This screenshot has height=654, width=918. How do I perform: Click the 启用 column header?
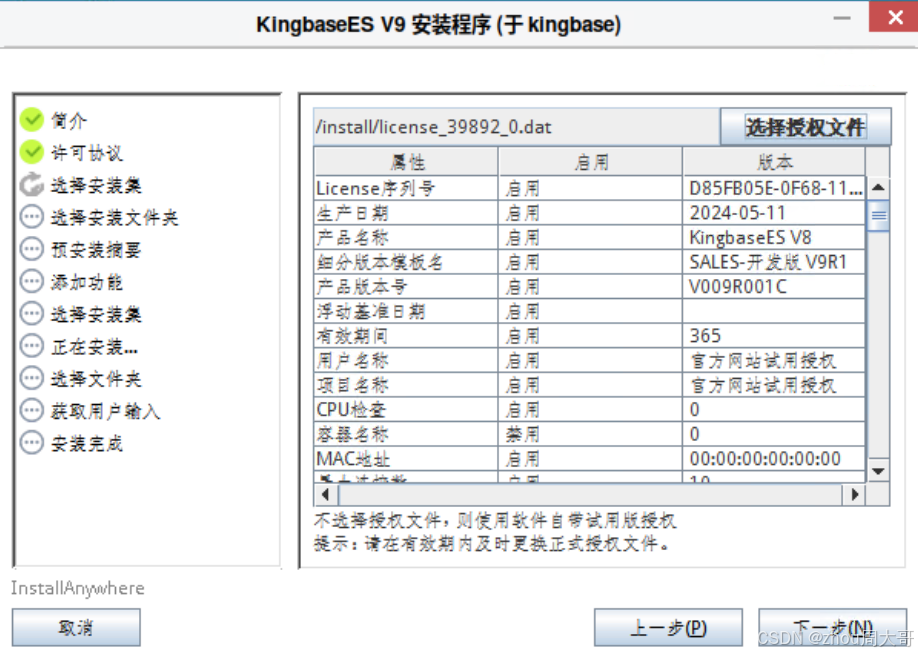point(590,162)
